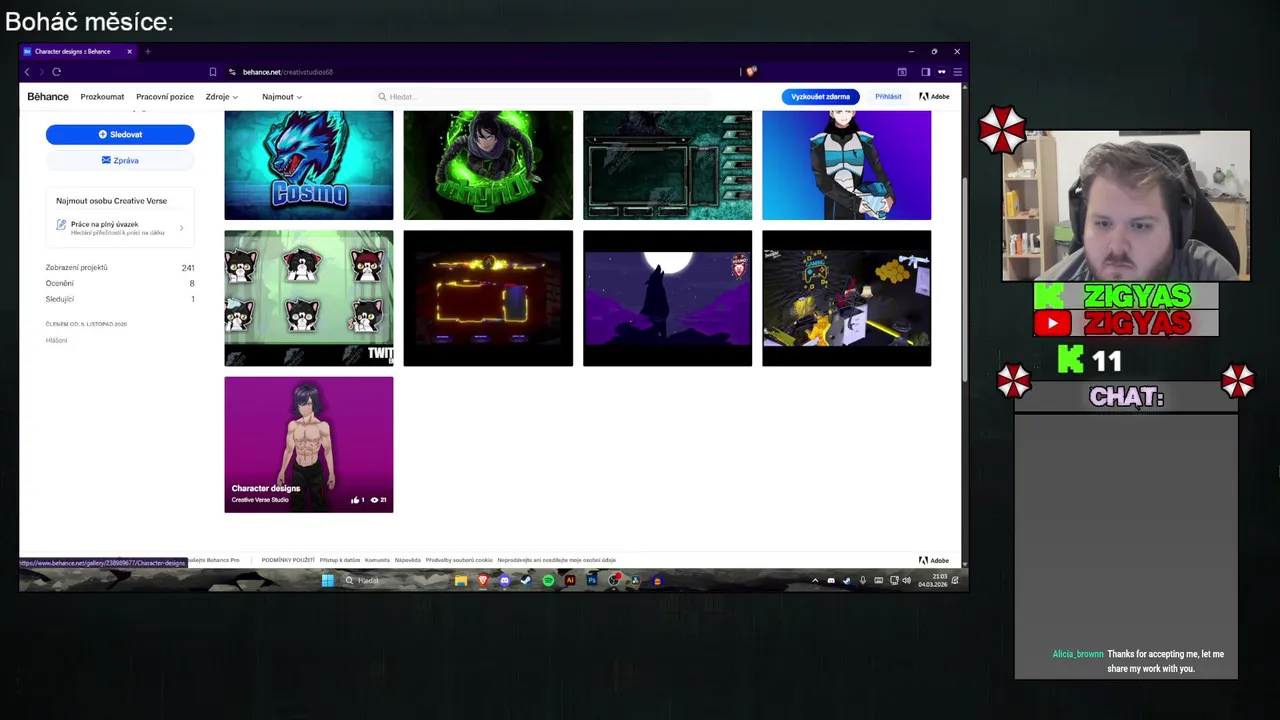
Task: Click the Sledující stat label
Action: 59,299
